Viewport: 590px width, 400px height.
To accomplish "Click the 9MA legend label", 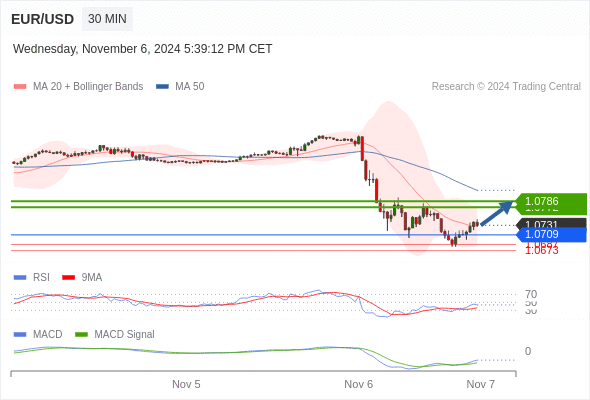I will tap(92, 278).
